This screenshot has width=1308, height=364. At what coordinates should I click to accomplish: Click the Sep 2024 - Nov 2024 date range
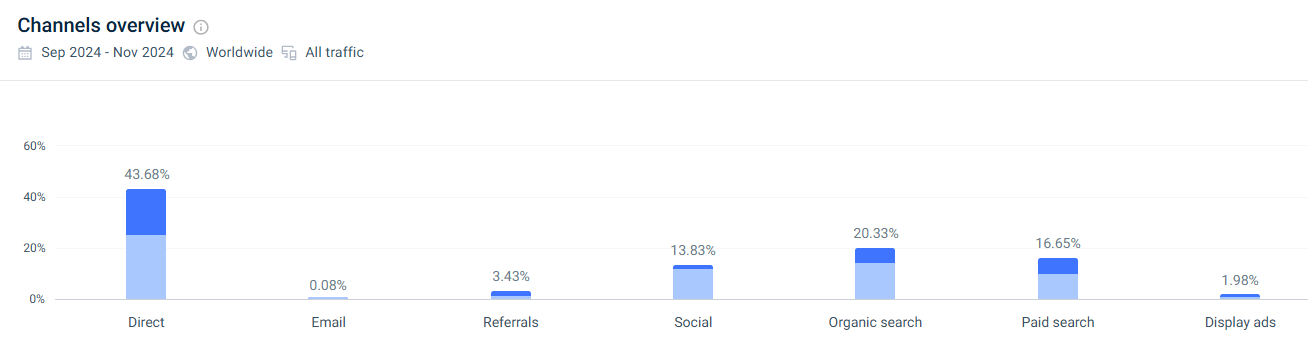click(x=107, y=53)
